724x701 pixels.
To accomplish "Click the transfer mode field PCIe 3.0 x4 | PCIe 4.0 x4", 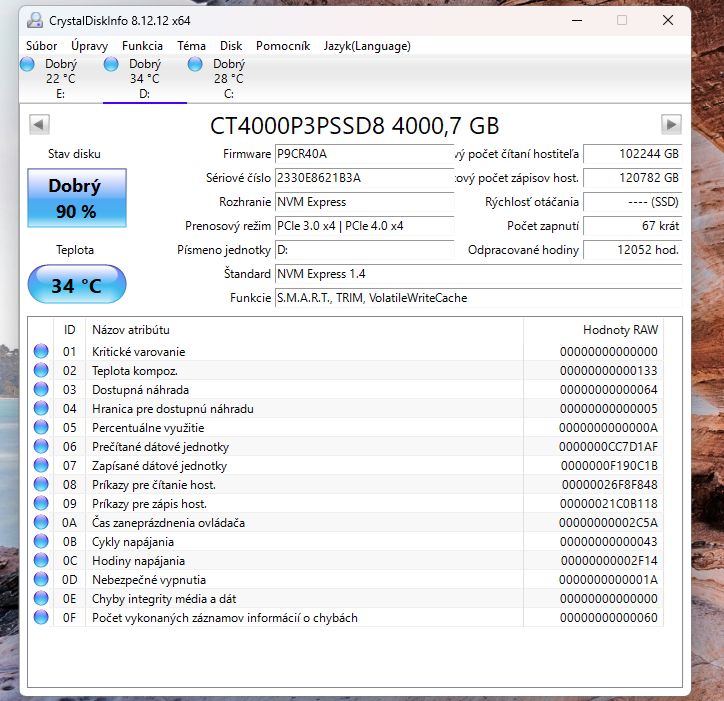I will point(364,226).
